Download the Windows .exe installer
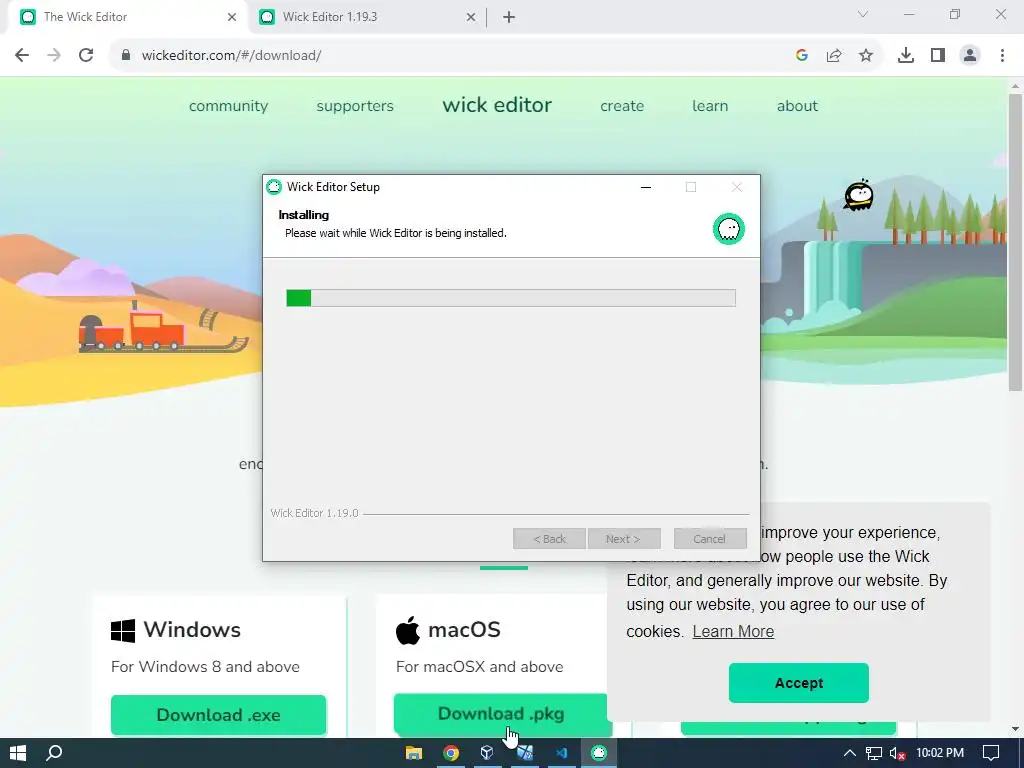1024x768 pixels. click(218, 714)
